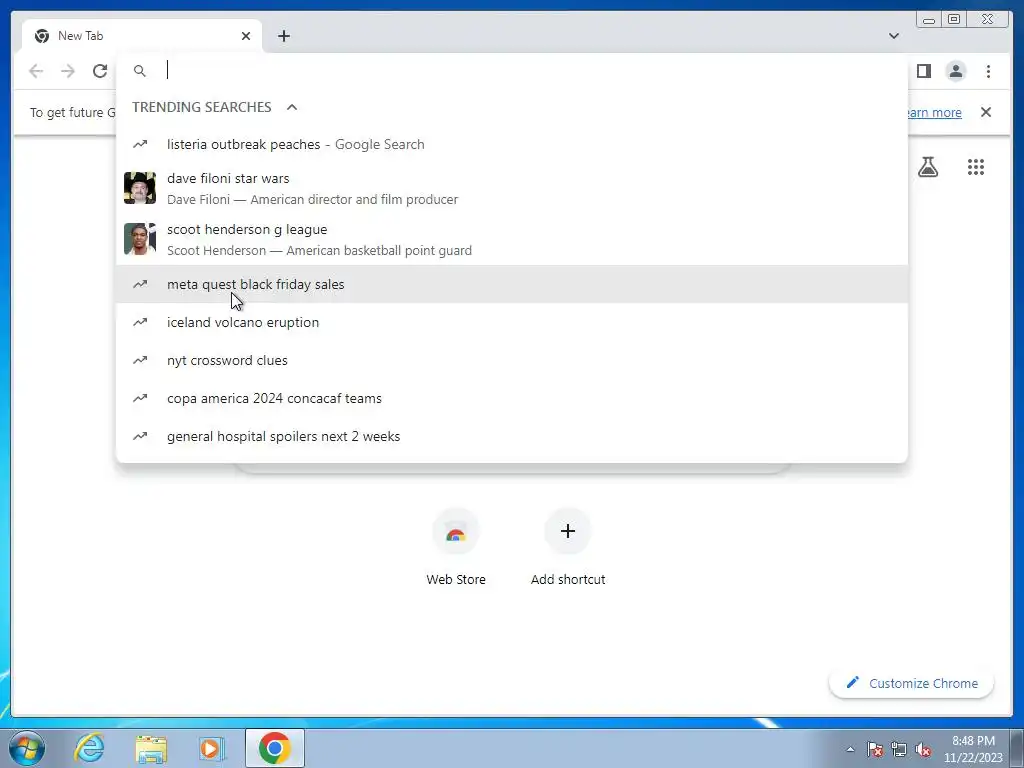Select suggestion listeria outbreak peaches
This screenshot has width=1024, height=768.
[512, 144]
